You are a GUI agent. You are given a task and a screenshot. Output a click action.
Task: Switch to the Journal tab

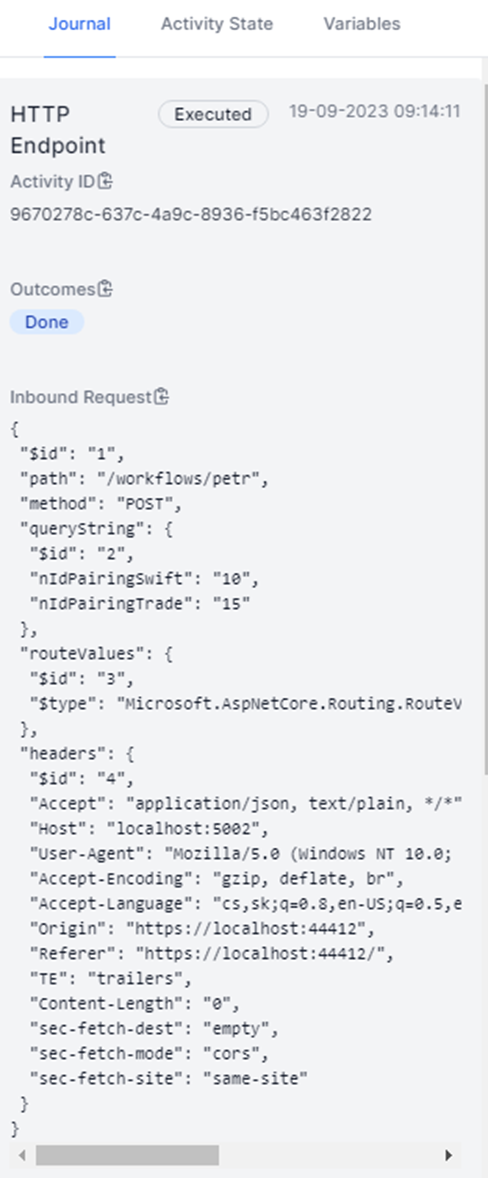click(80, 24)
